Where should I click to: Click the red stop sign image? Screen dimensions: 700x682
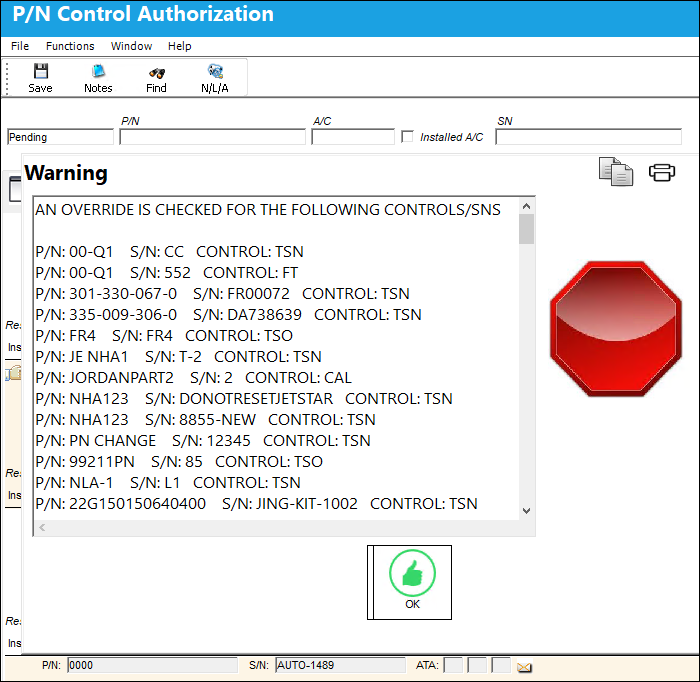[616, 329]
